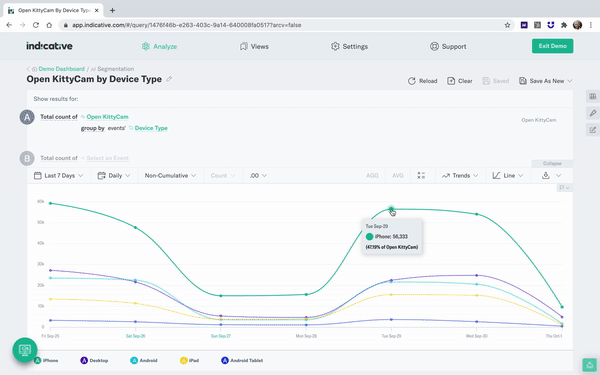This screenshot has height=375, width=600.
Task: Expand the export options chevron
Action: pos(559,176)
